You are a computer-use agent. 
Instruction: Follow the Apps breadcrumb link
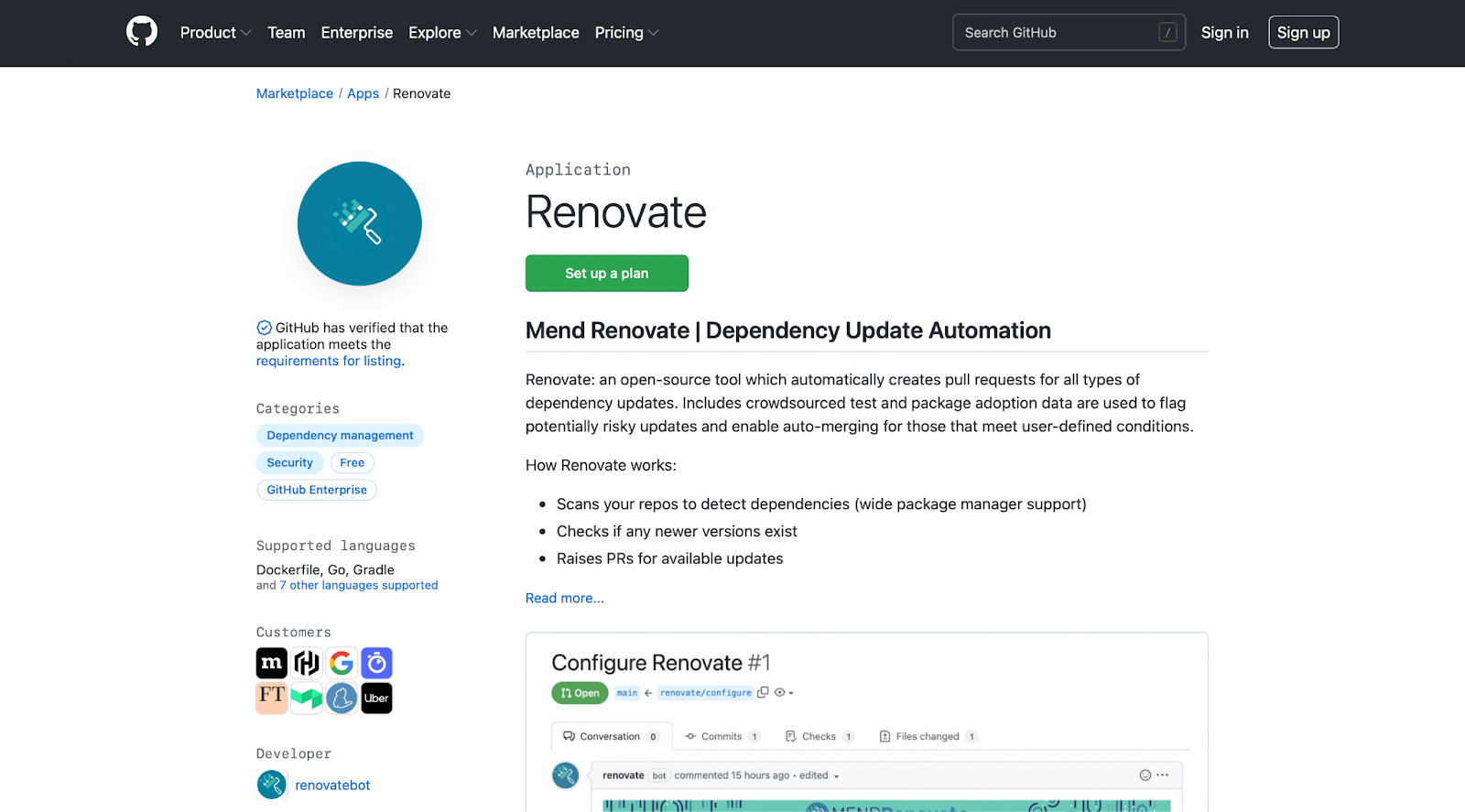click(x=363, y=93)
